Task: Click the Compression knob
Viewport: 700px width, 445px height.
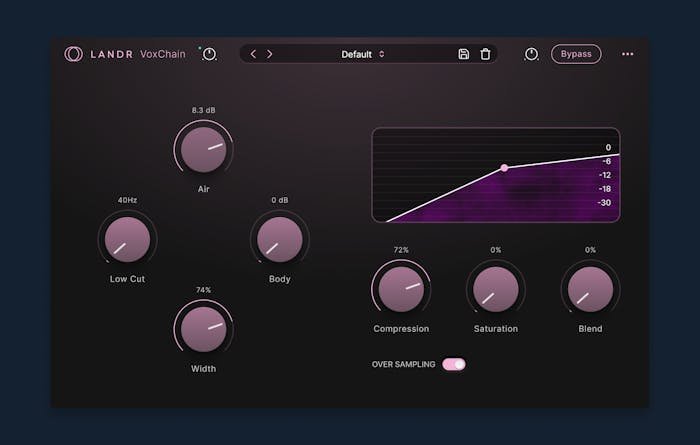Action: point(401,289)
